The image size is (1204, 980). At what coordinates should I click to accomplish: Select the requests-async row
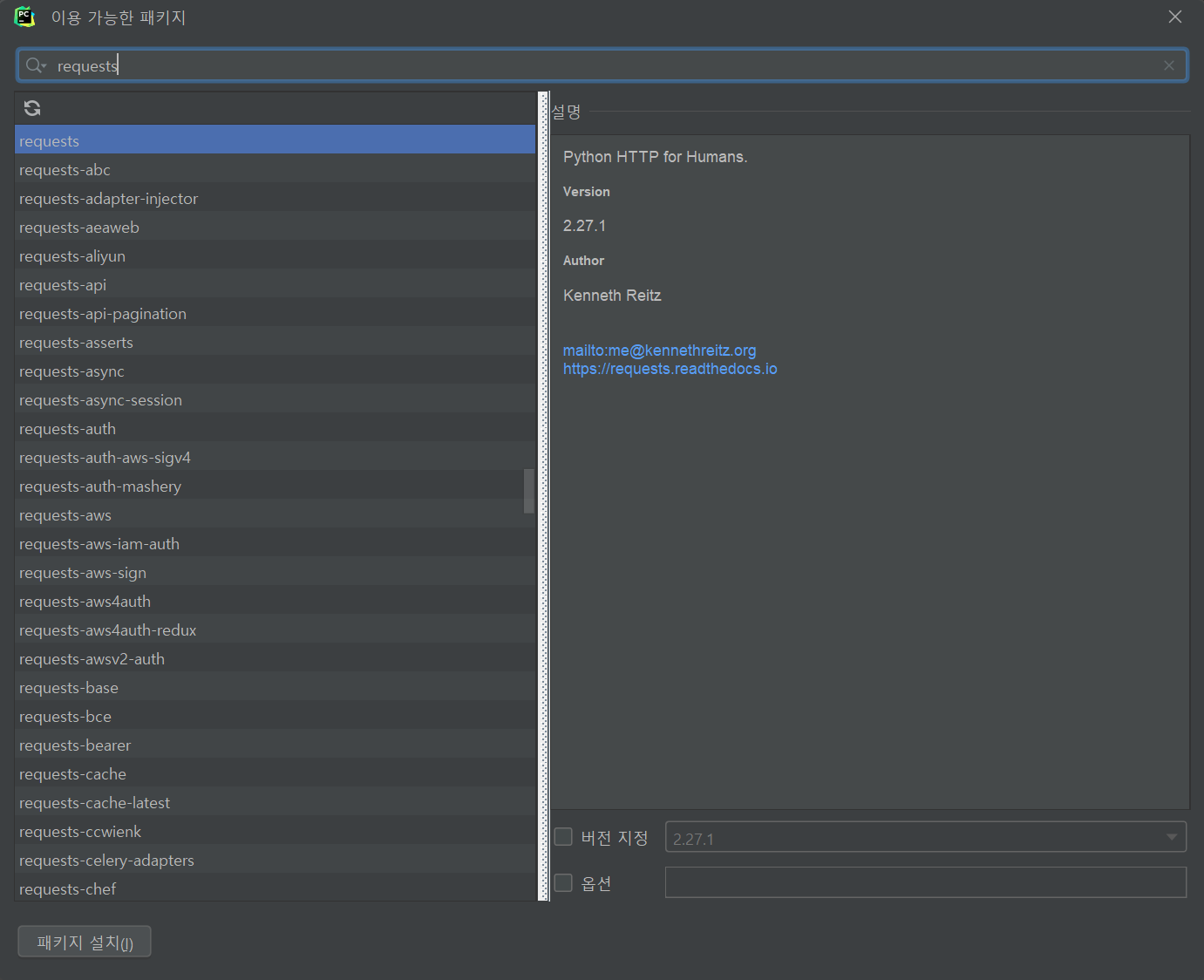pos(275,371)
